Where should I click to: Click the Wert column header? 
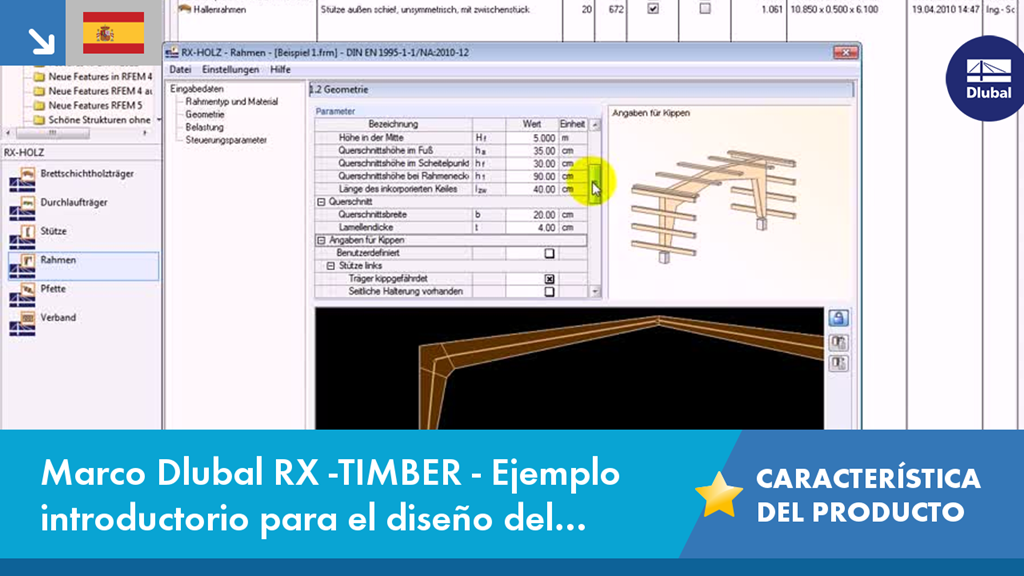point(532,124)
